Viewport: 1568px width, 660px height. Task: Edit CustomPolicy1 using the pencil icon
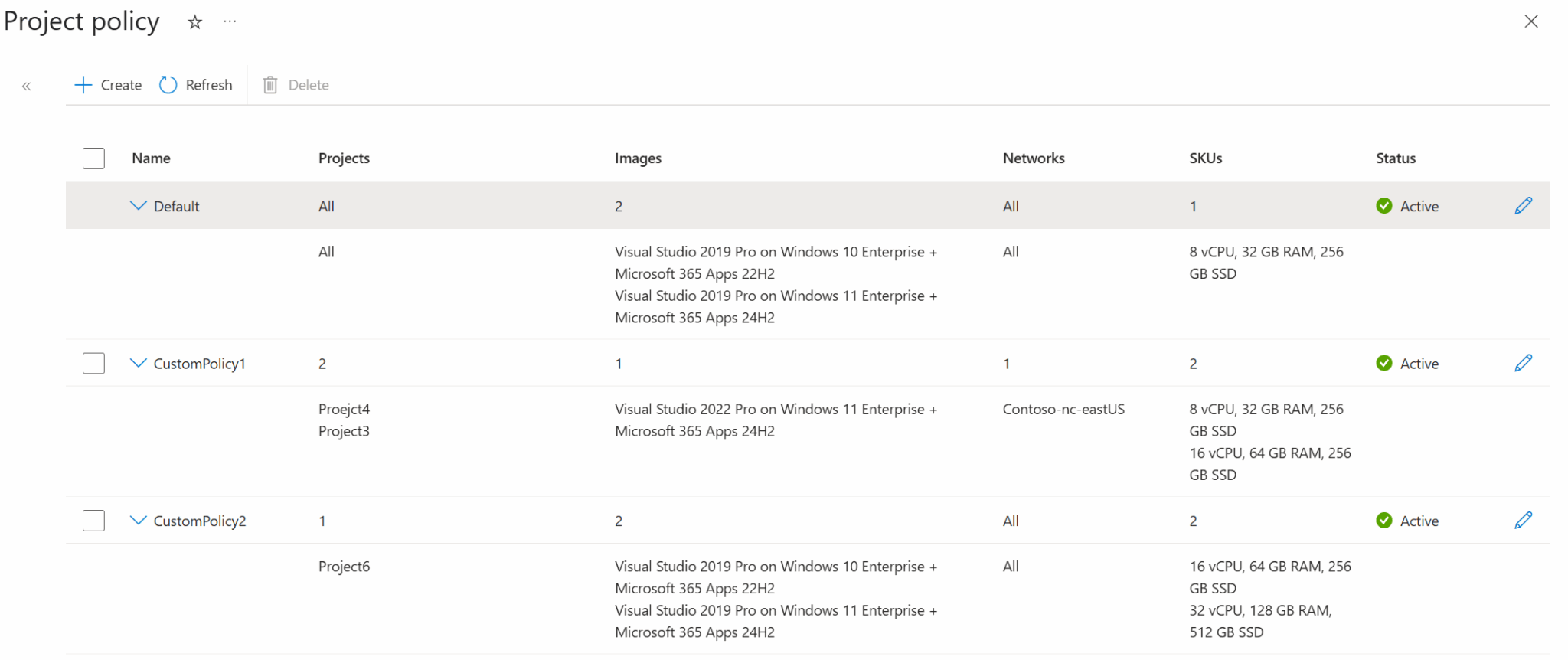click(1523, 363)
